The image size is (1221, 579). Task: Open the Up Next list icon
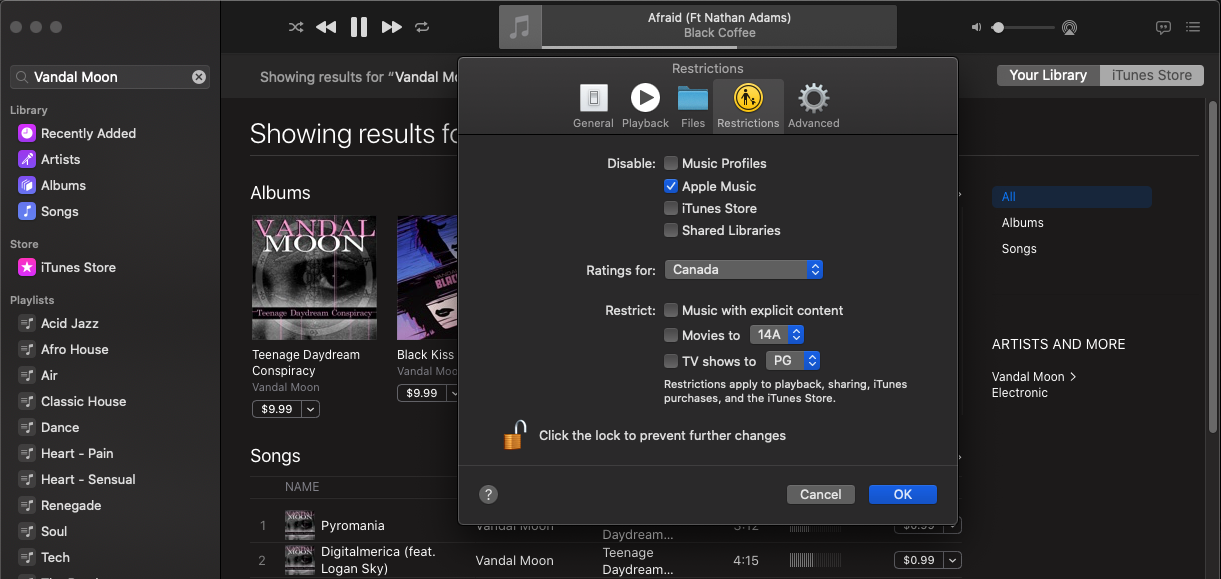(1193, 27)
